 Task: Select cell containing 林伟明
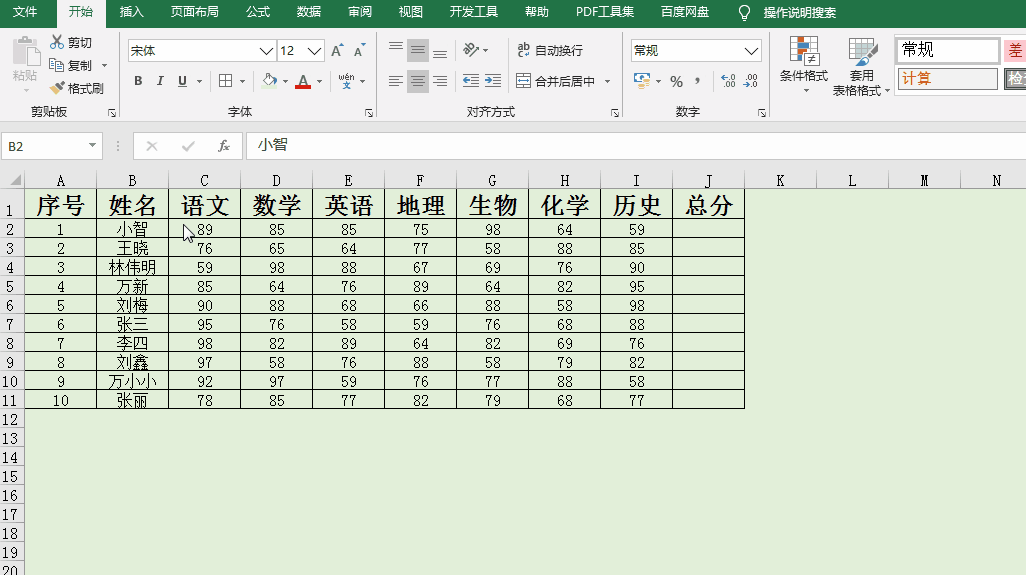tap(132, 267)
